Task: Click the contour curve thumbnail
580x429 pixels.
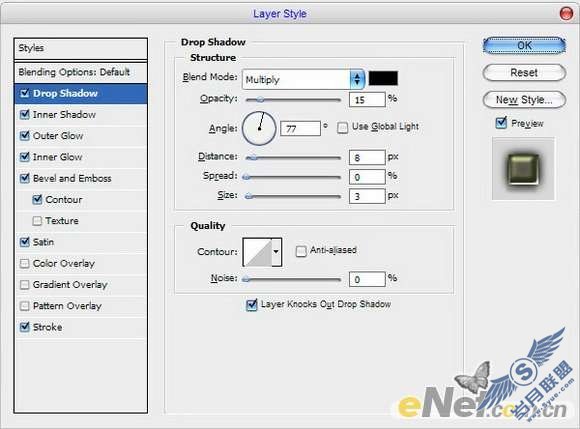Action: tap(257, 252)
